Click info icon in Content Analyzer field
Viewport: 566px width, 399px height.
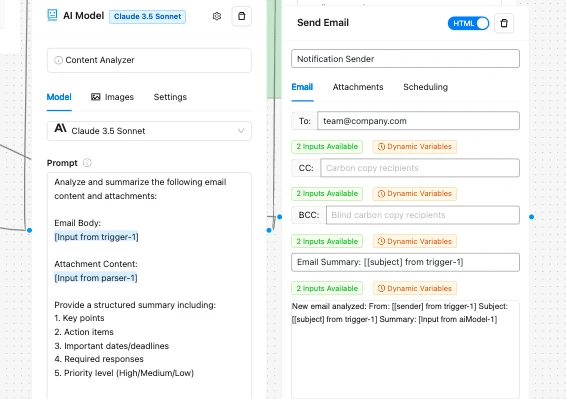tap(58, 60)
